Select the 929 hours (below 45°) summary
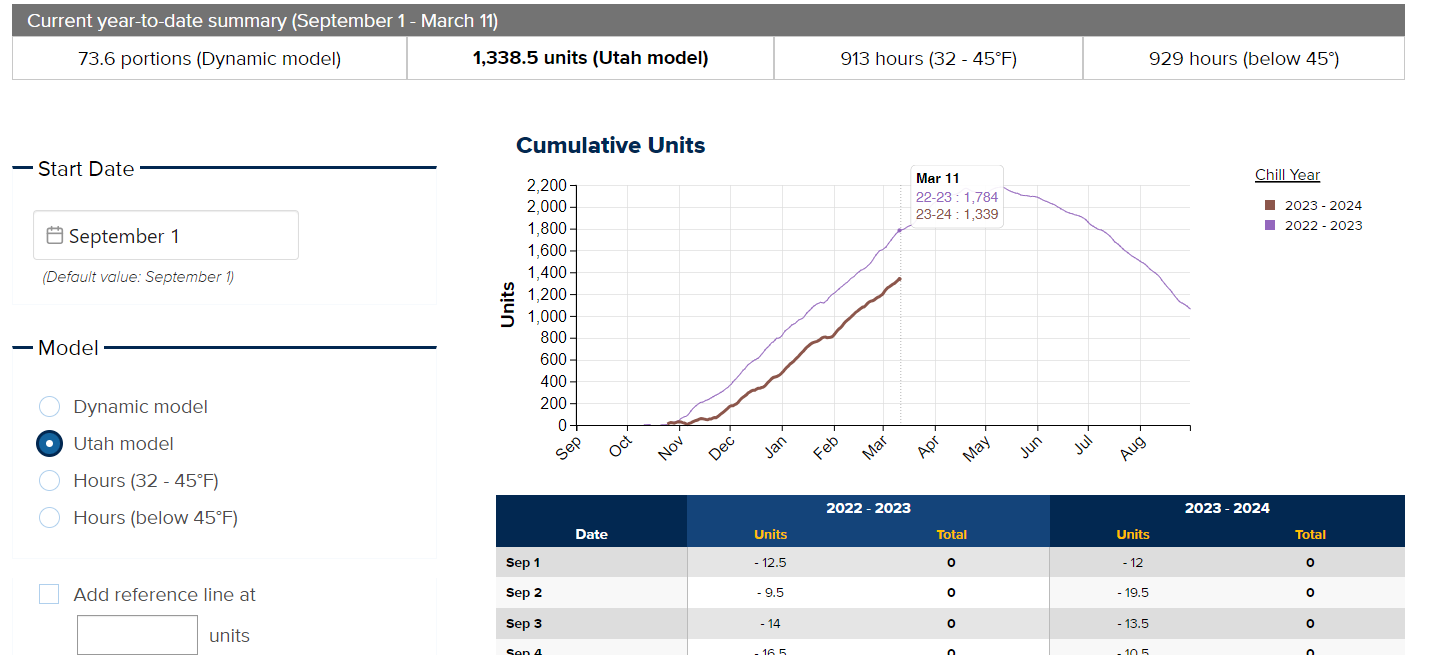The image size is (1430, 655). (1243, 59)
